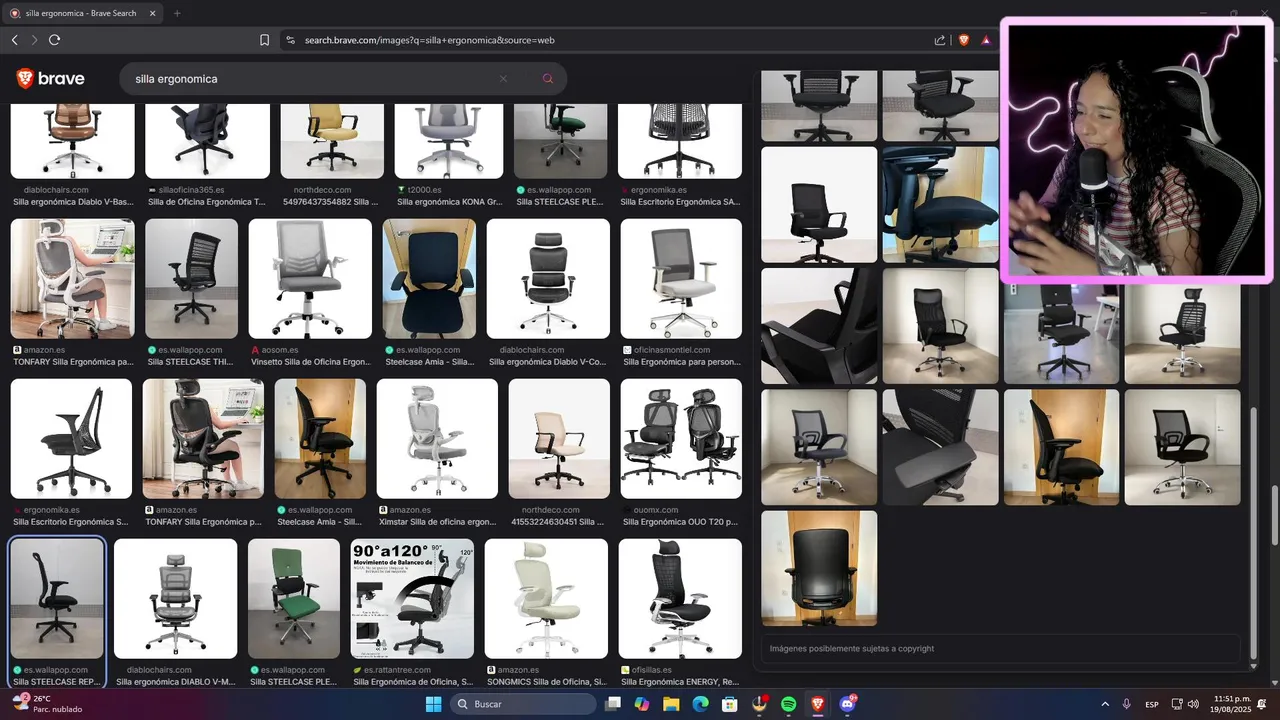Open volume control in tray
1280x720 pixels.
click(1193, 704)
